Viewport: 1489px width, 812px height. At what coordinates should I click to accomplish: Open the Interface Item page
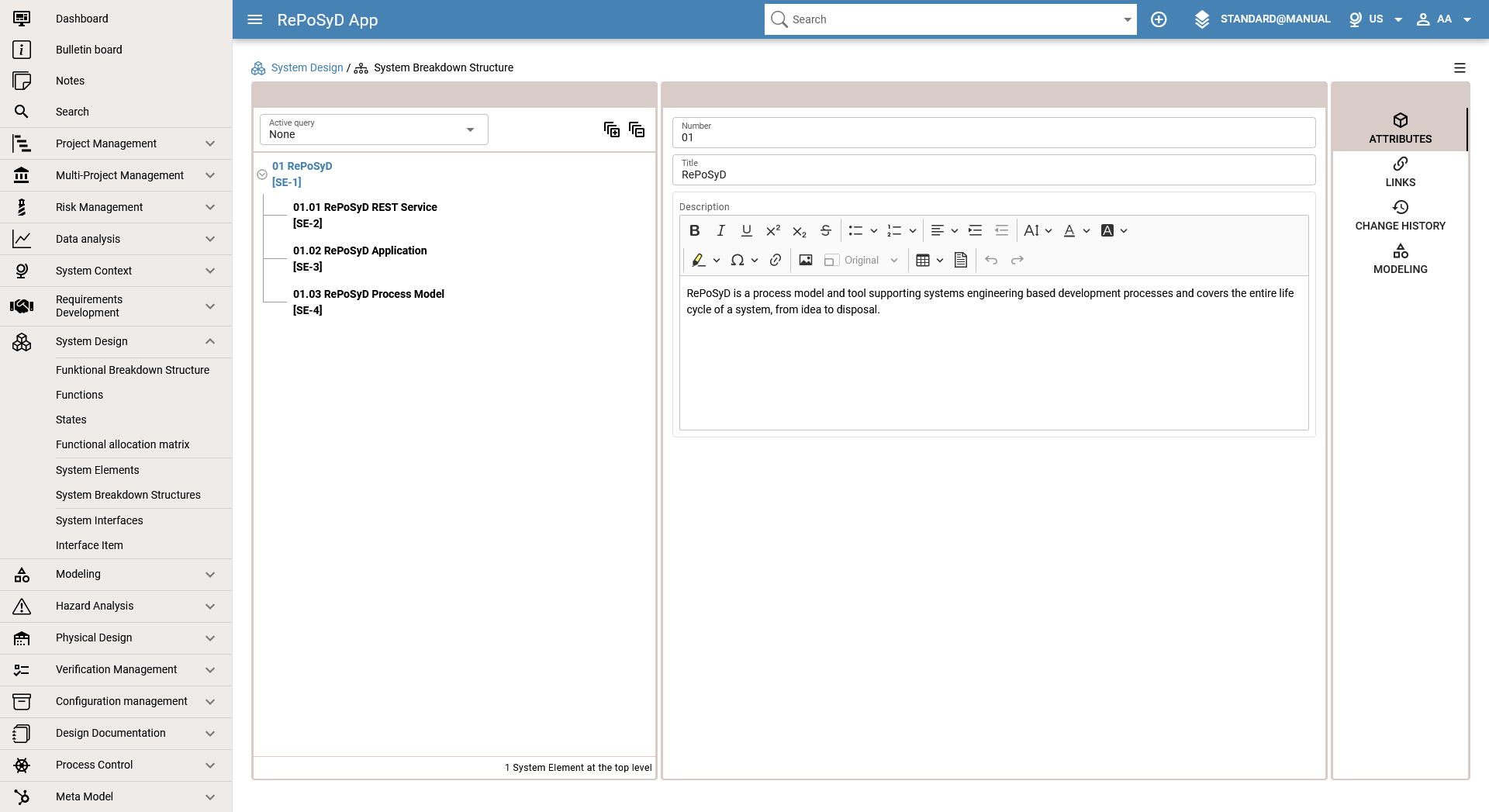[x=89, y=545]
